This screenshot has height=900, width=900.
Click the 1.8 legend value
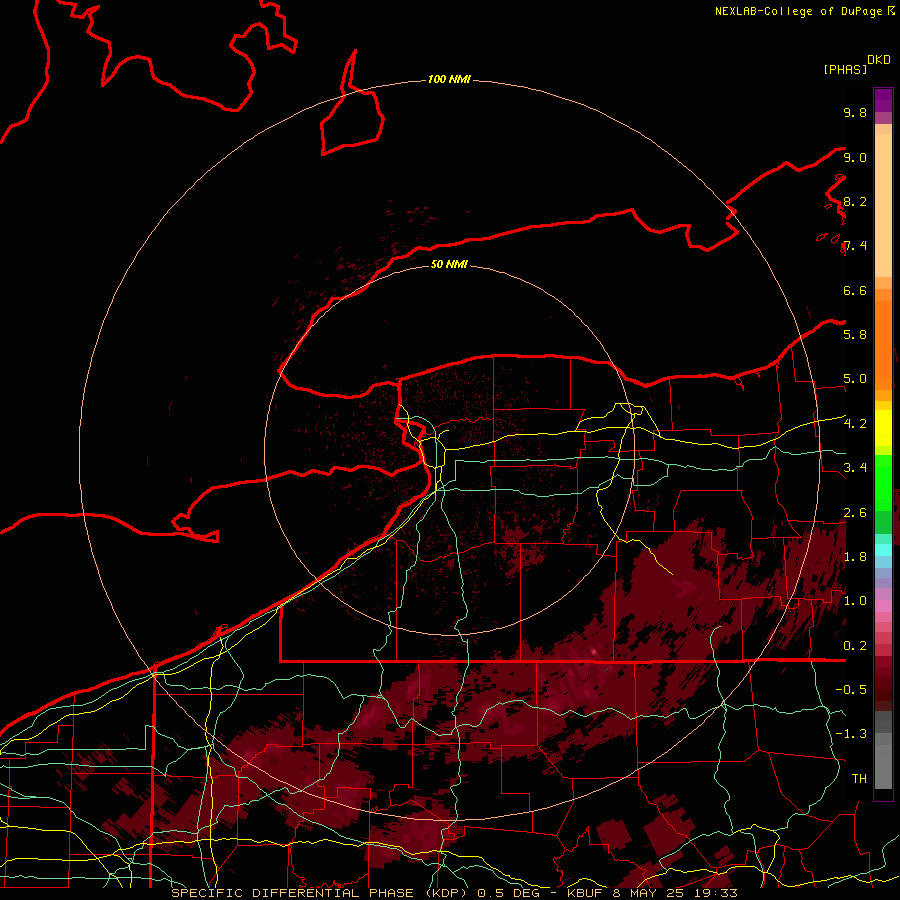tap(855, 557)
